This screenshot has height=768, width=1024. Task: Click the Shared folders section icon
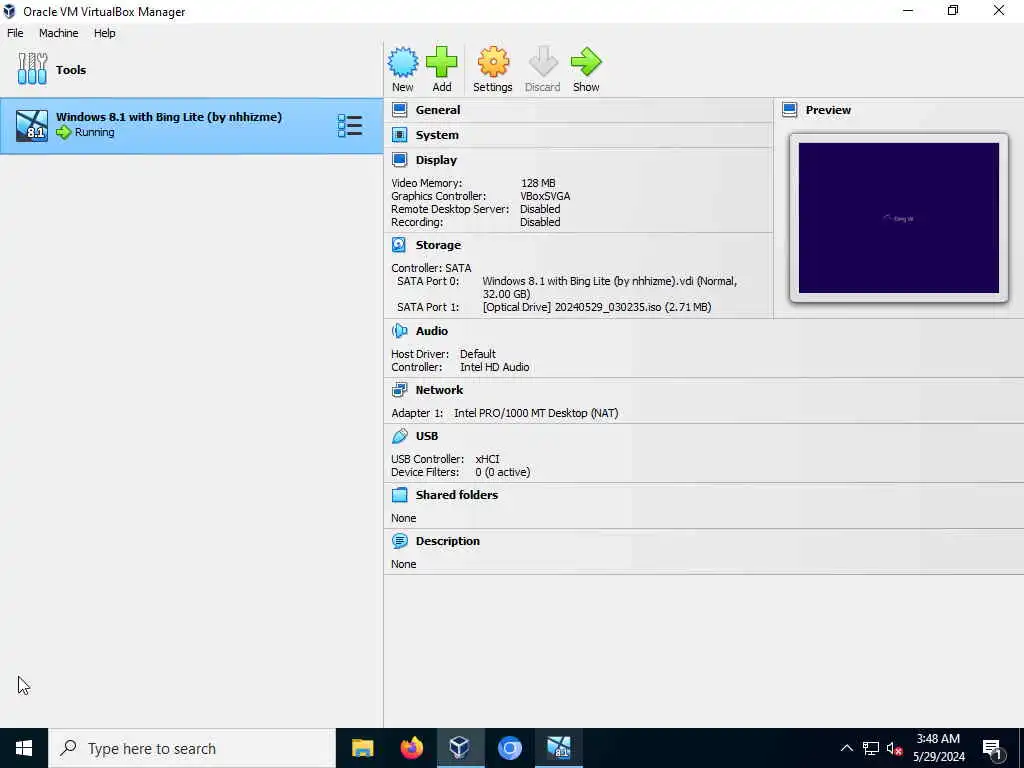(x=400, y=495)
